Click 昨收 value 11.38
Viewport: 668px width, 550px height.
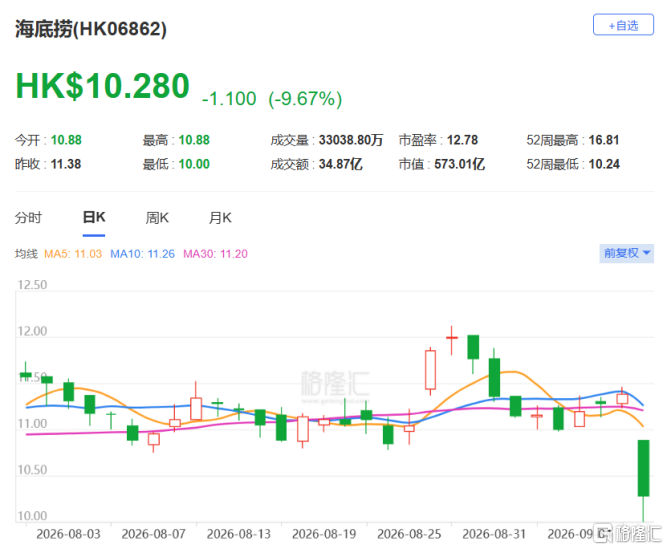[x=66, y=164]
